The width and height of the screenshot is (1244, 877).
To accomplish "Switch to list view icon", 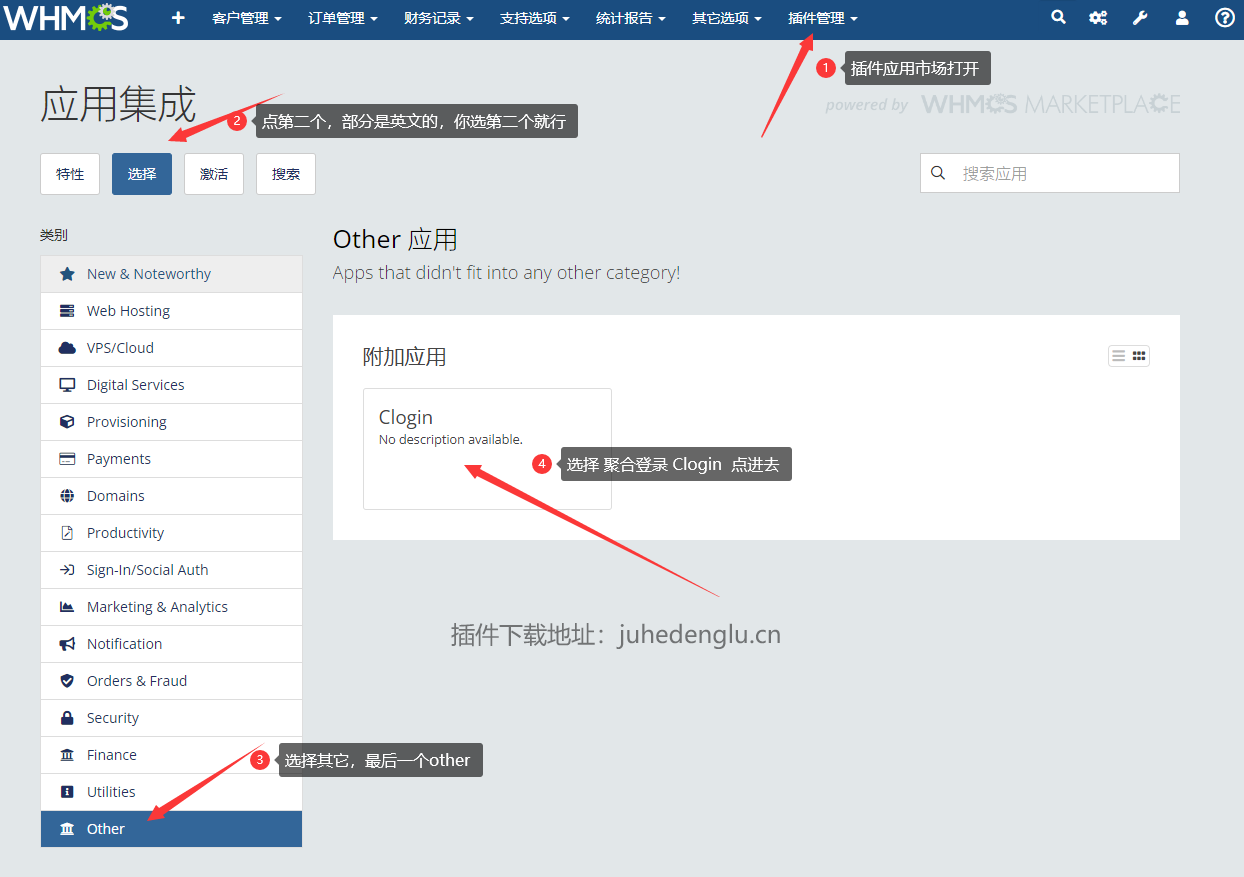I will point(1118,356).
